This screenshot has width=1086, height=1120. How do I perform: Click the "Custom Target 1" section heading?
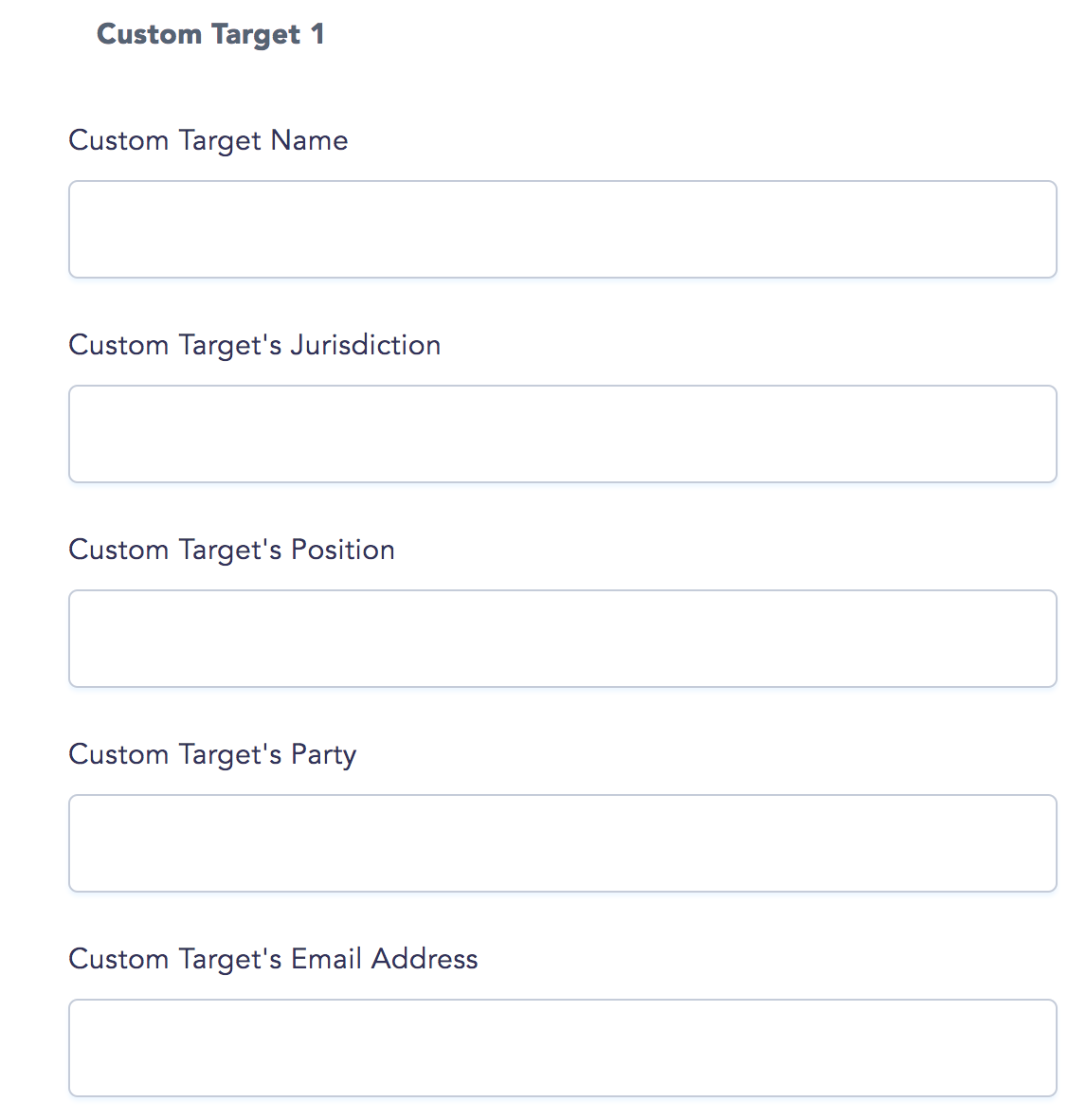coord(210,35)
